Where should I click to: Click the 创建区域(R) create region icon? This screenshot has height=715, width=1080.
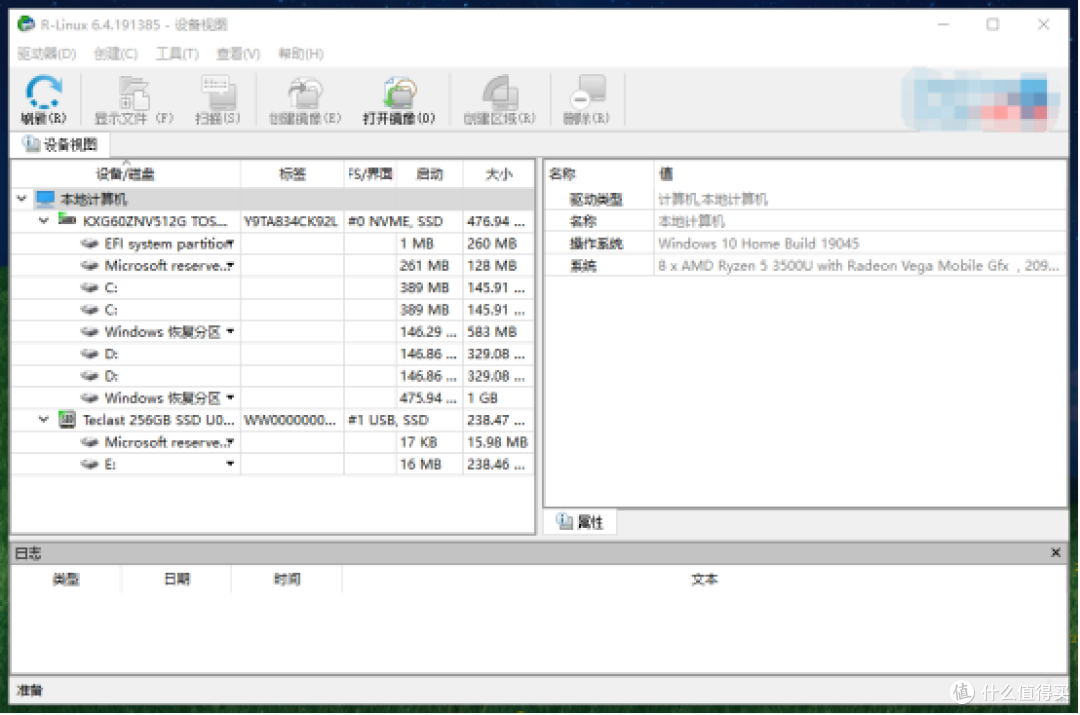click(499, 93)
